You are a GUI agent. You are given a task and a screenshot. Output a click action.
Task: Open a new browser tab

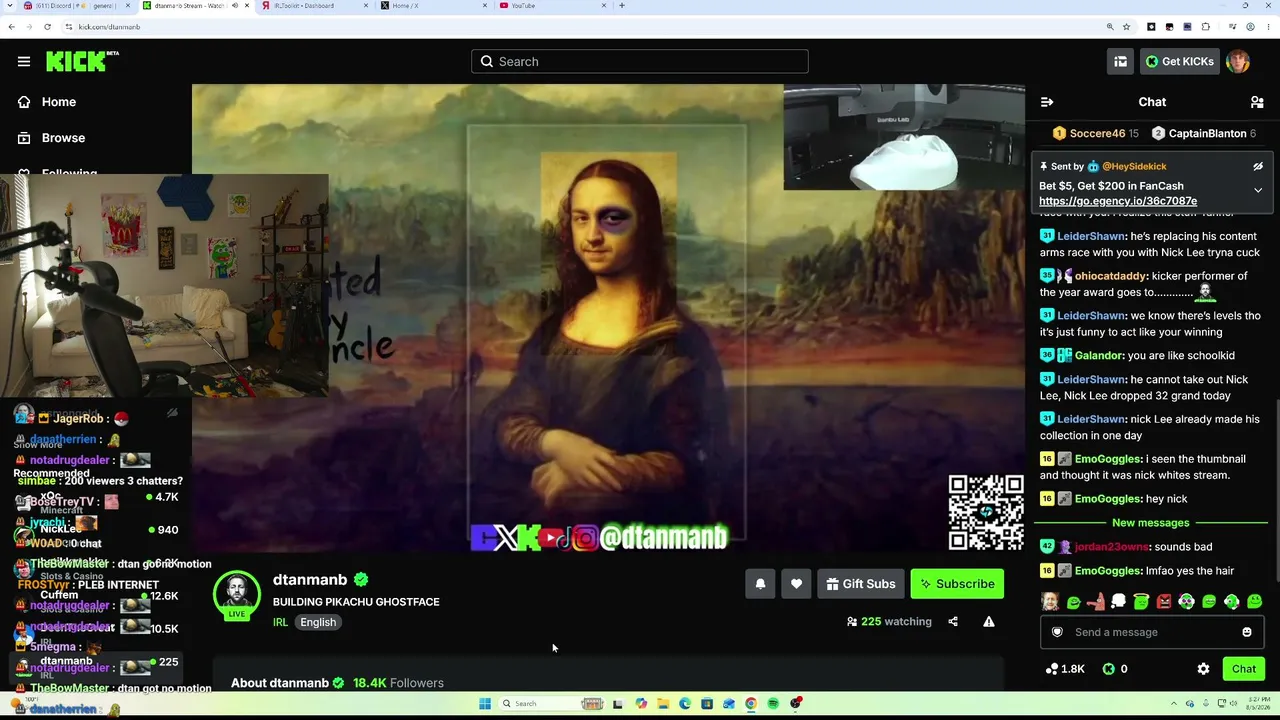point(622,6)
